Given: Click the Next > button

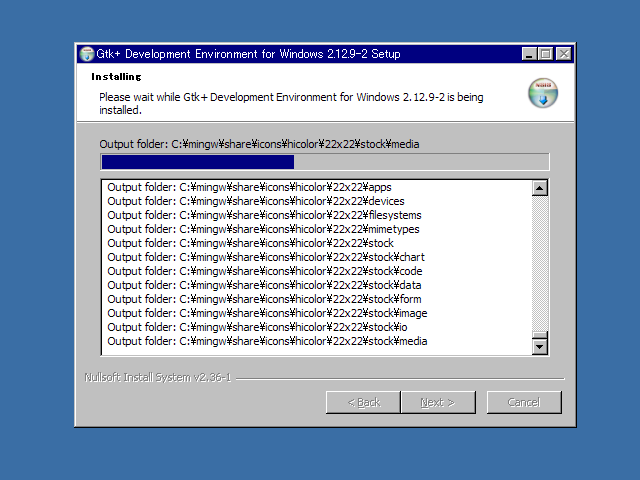Looking at the screenshot, I should pyautogui.click(x=438, y=402).
